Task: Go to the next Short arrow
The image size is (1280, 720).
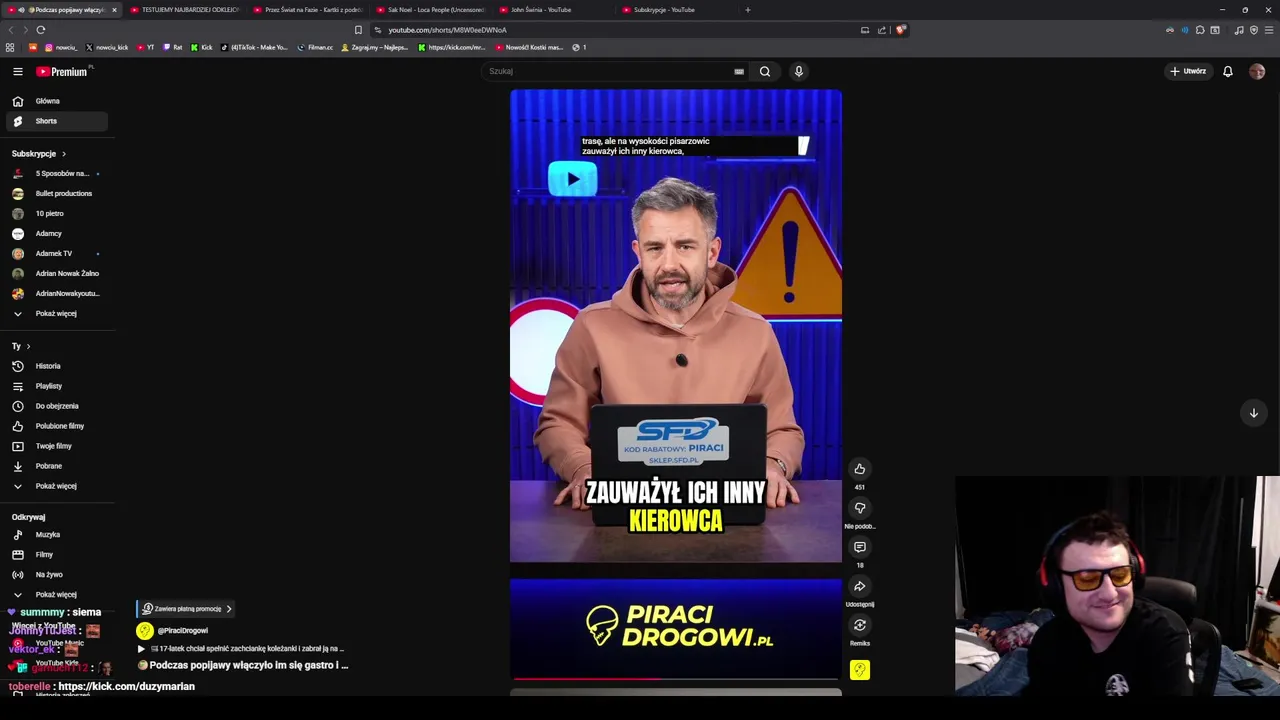Action: tap(1253, 413)
